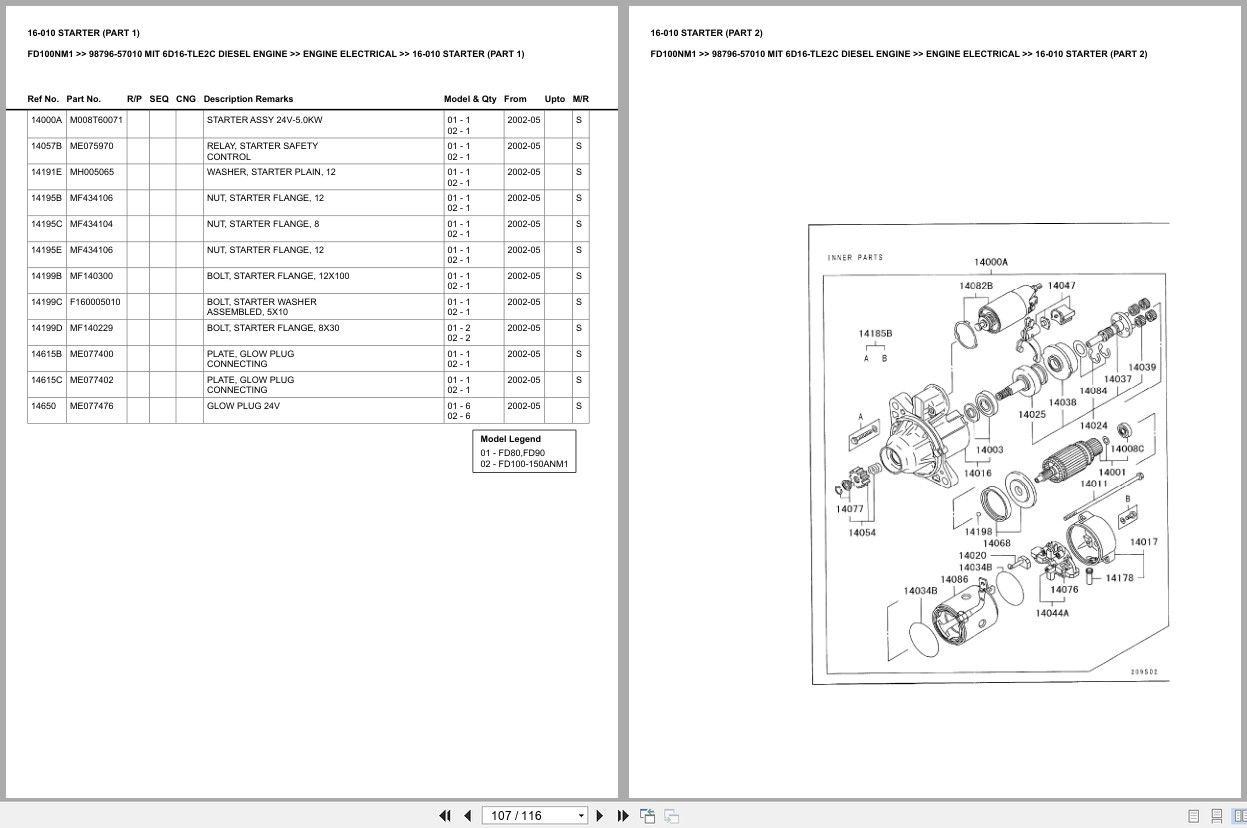Screen dimensions: 1247x828
Task: Open the page number dropdown arrow
Action: point(581,816)
